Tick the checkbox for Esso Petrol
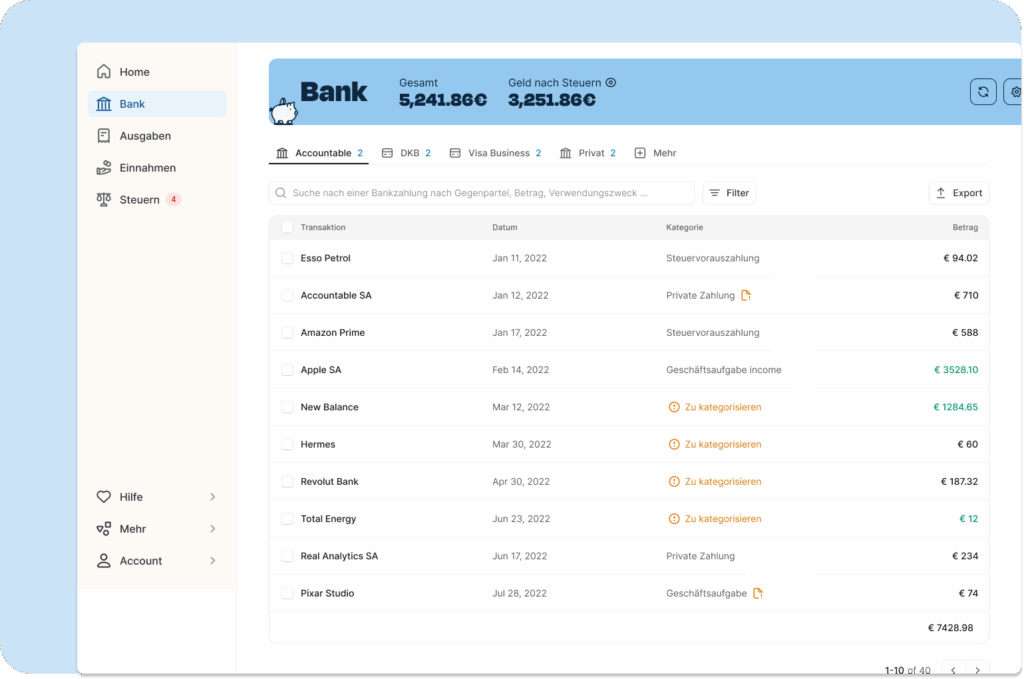The image size is (1024, 679). point(287,258)
